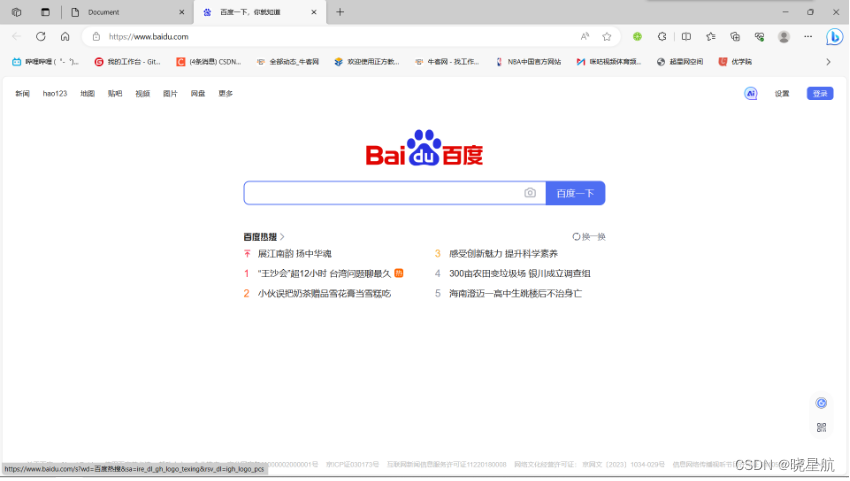Open 哔哩哔哩 bookmark
The height and width of the screenshot is (481, 850).
pyautogui.click(x=45, y=62)
